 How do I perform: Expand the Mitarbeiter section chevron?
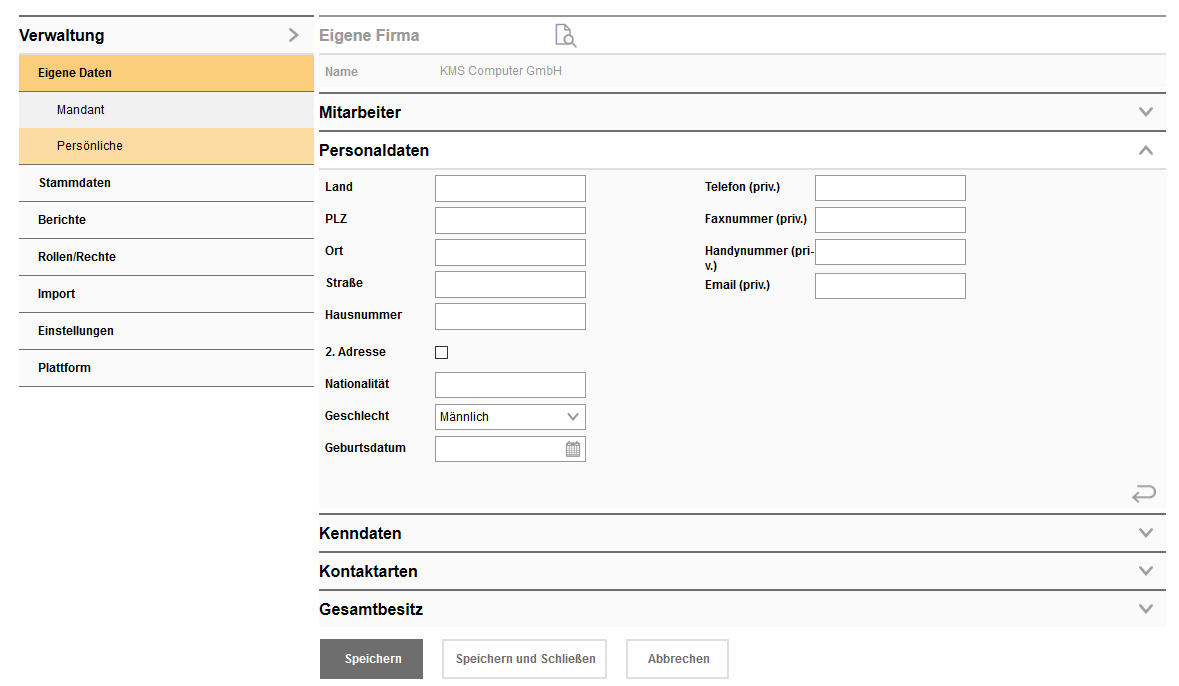pos(1145,111)
